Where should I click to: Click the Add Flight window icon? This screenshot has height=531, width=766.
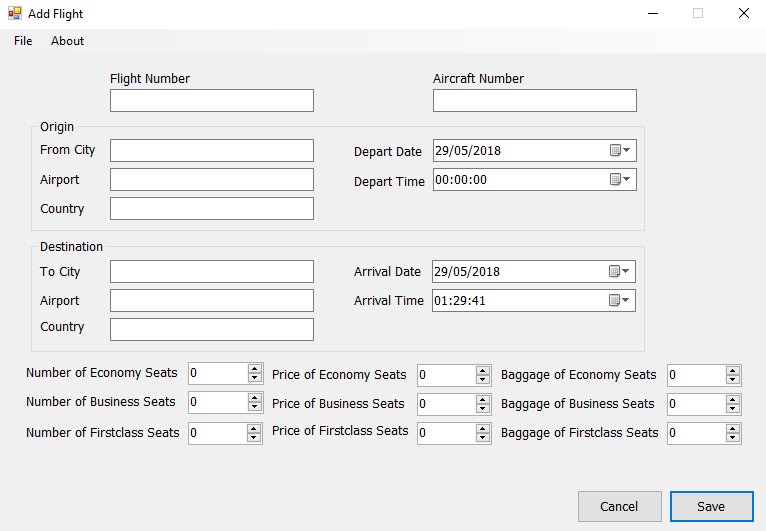[14, 14]
